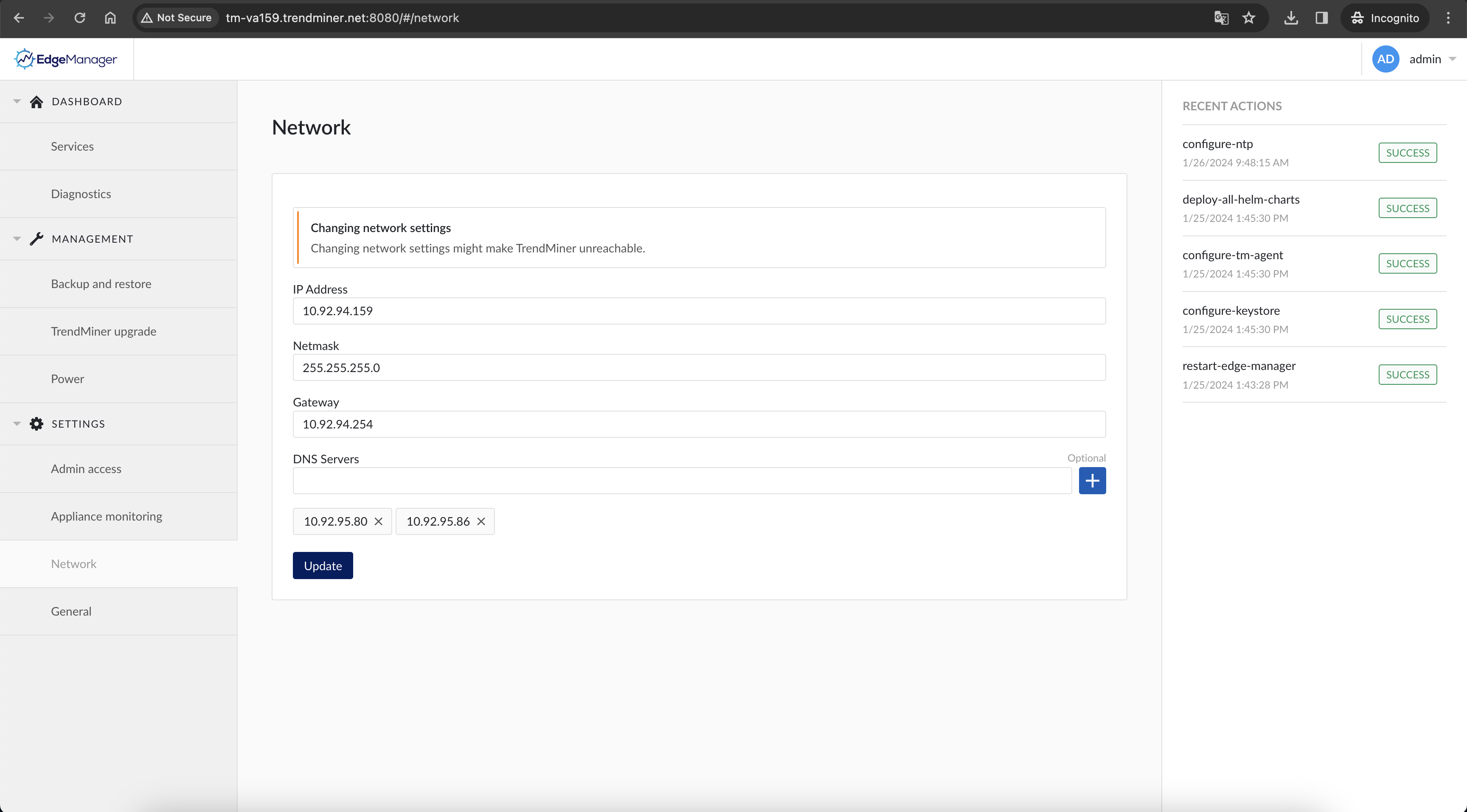Viewport: 1467px width, 812px height.
Task: Bookmark the page with the star icon
Action: pyautogui.click(x=1249, y=18)
